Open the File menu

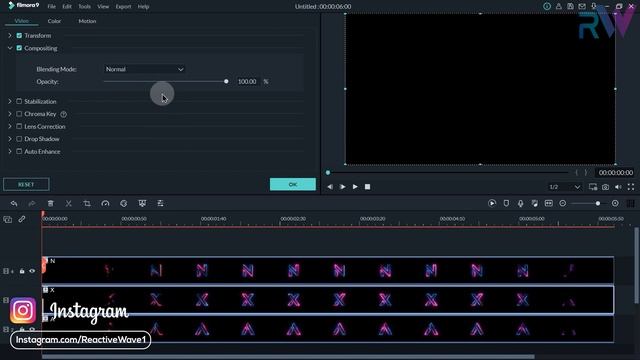(51, 7)
